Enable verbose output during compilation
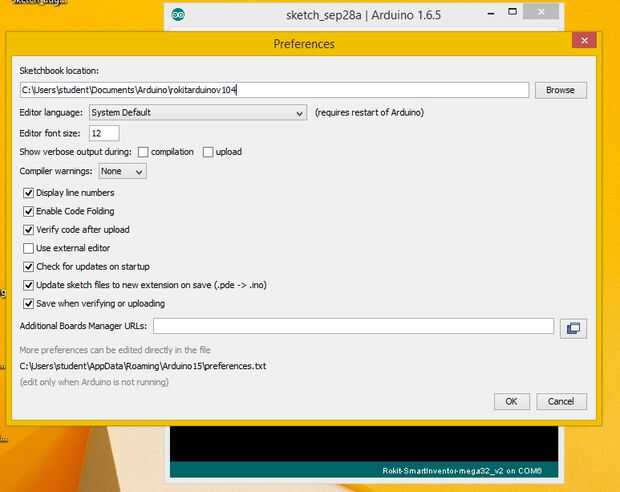The height and width of the screenshot is (492, 620). [143, 152]
